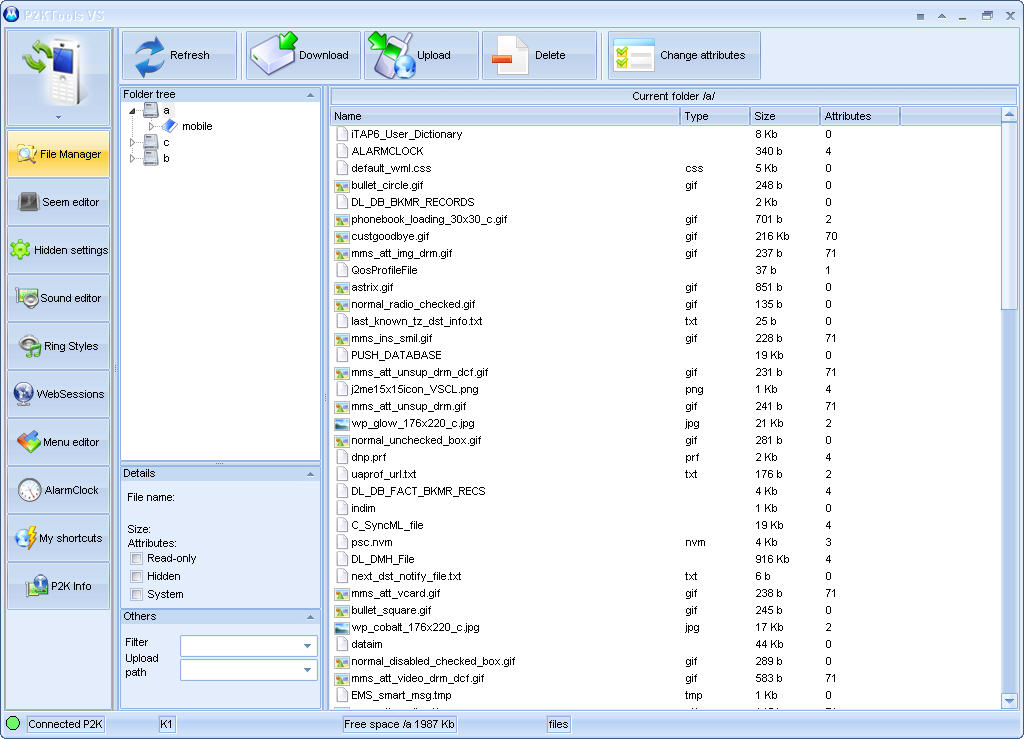
Task: Open the Sound editor panel
Action: coord(58,298)
